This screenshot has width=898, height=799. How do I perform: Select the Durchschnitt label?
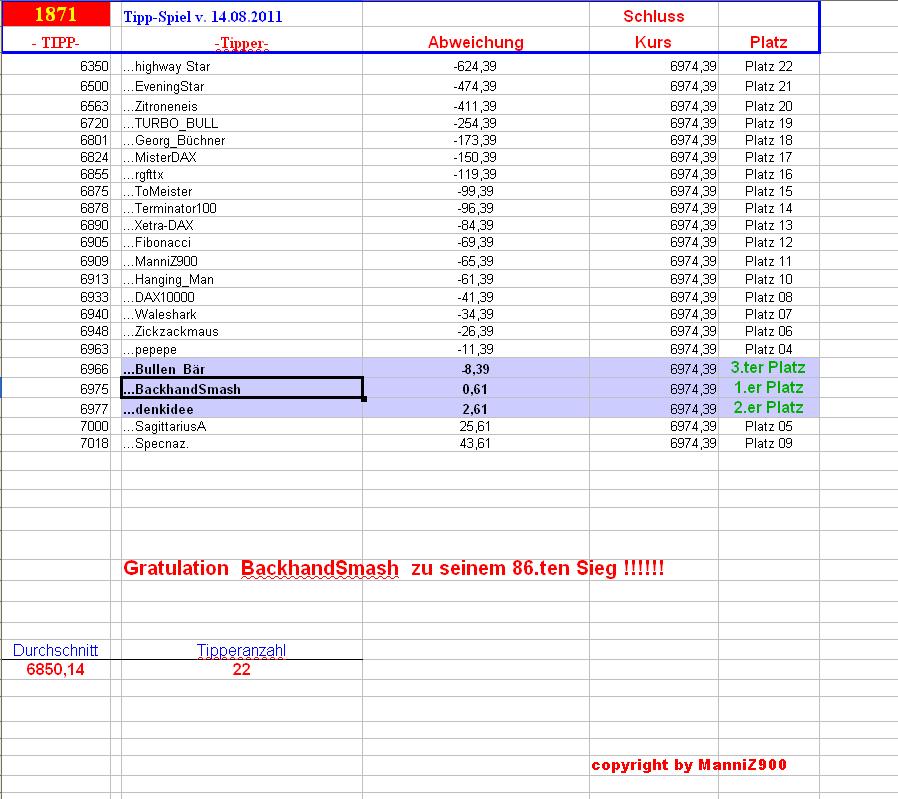[x=56, y=651]
